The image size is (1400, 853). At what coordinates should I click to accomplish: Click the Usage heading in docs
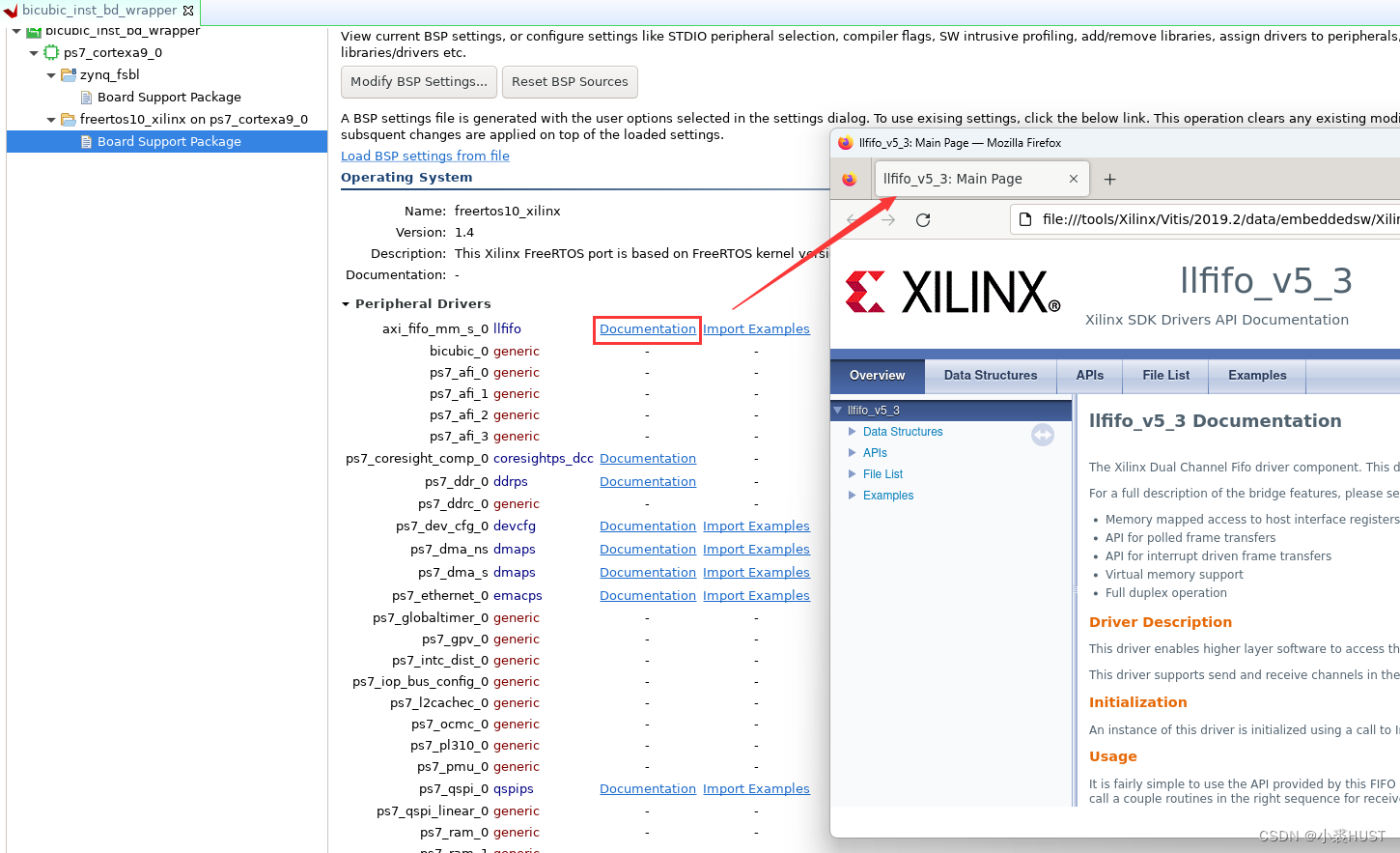click(1112, 756)
